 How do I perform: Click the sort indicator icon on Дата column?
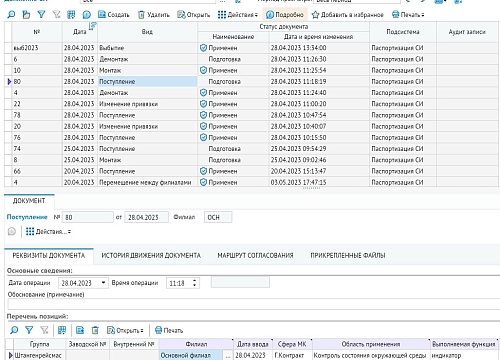pos(93,26)
